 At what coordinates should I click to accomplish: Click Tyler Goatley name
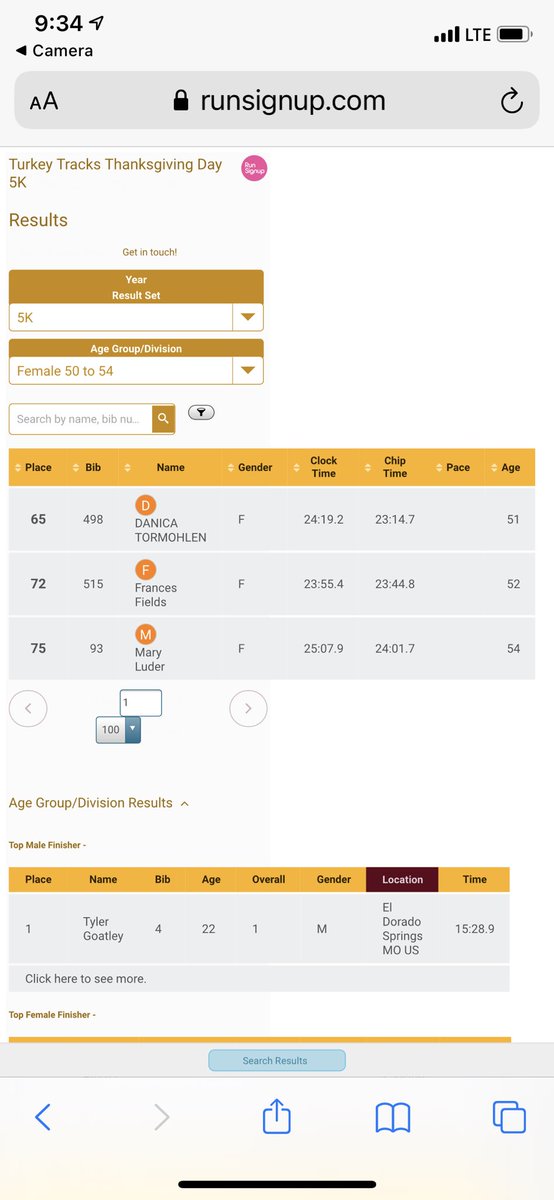point(104,929)
